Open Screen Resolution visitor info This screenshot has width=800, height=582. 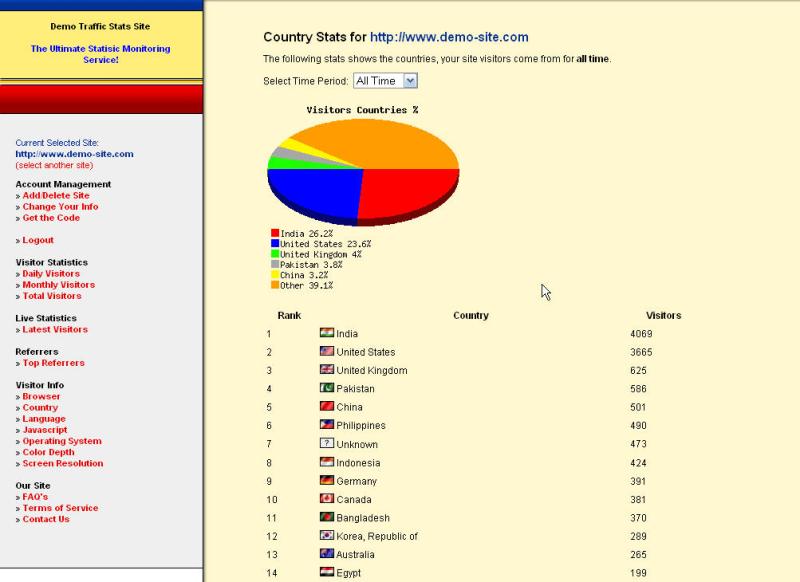point(63,463)
